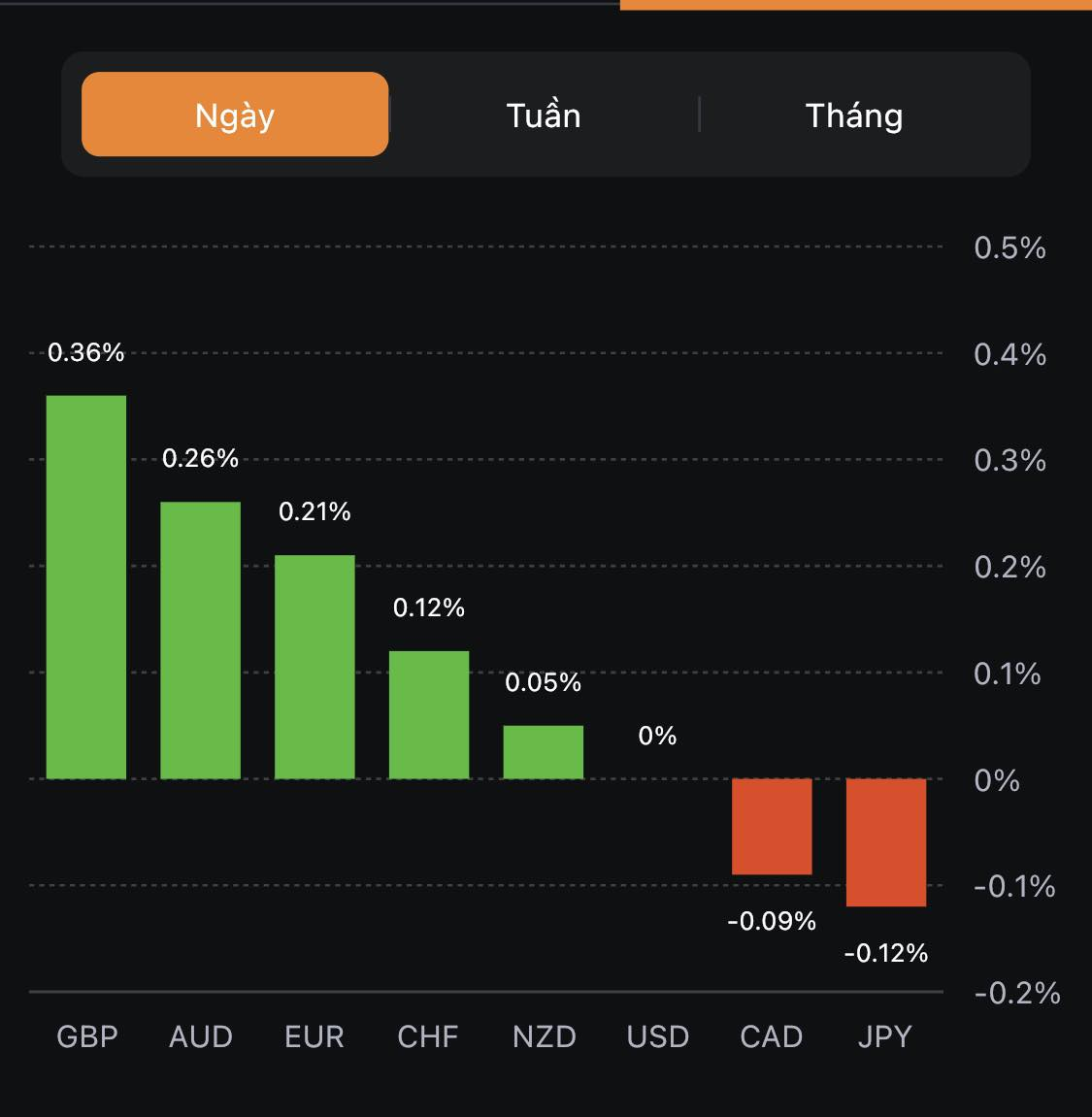Viewport: 1092px width, 1117px height.
Task: Select the small green NZD bar
Action: coord(544,752)
